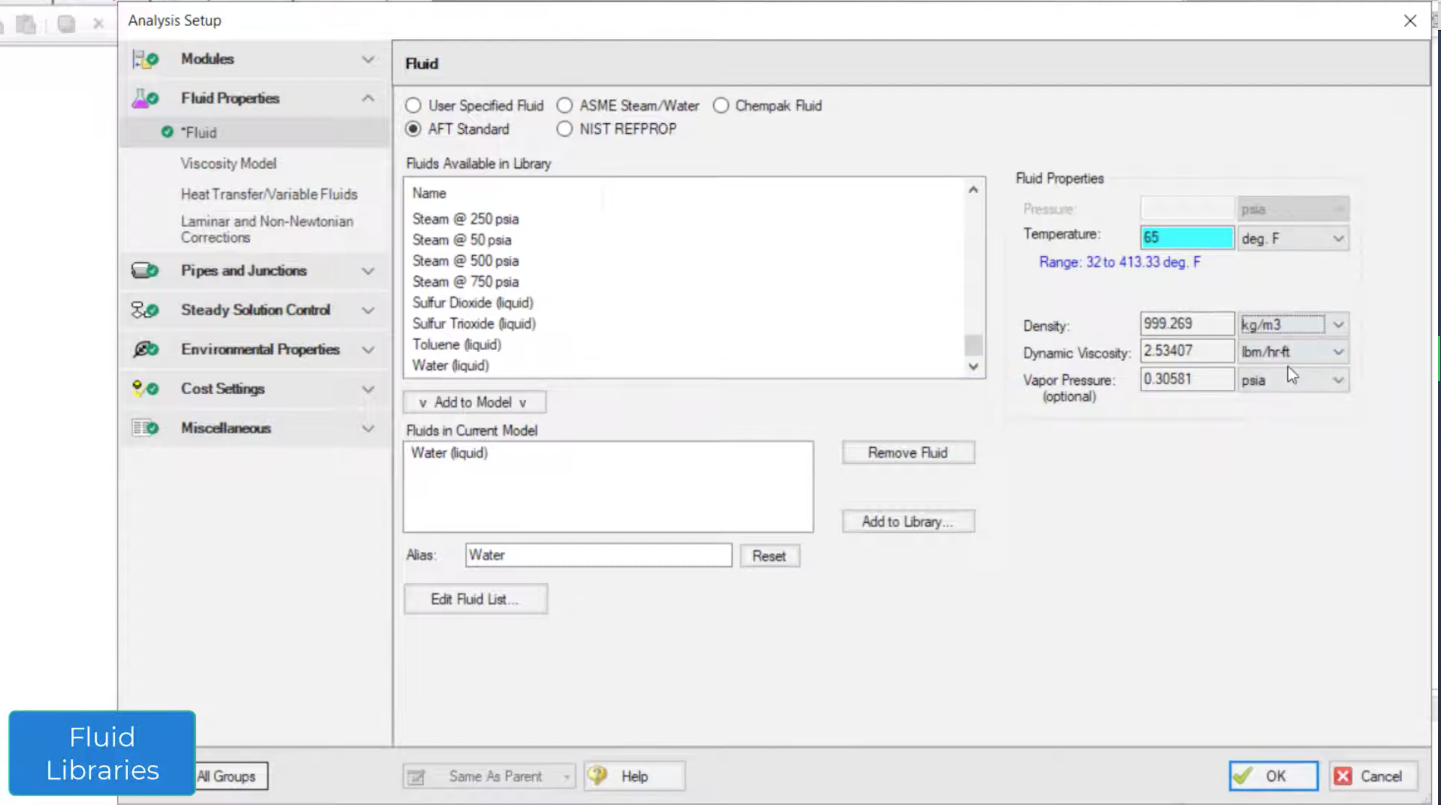Click the Fluid Properties flask icon
The width and height of the screenshot is (1441, 805).
point(145,99)
